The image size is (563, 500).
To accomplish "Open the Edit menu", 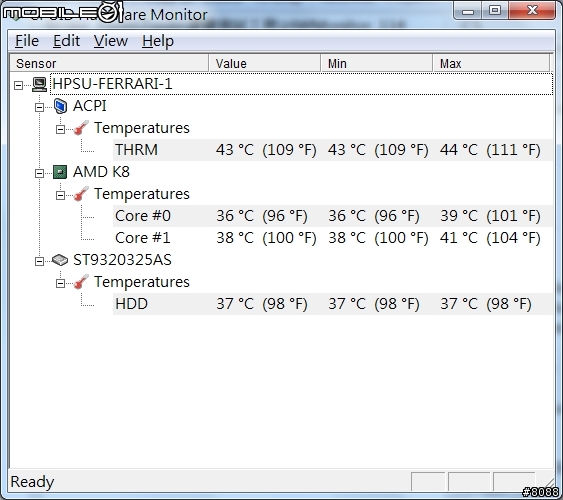I will click(x=66, y=41).
